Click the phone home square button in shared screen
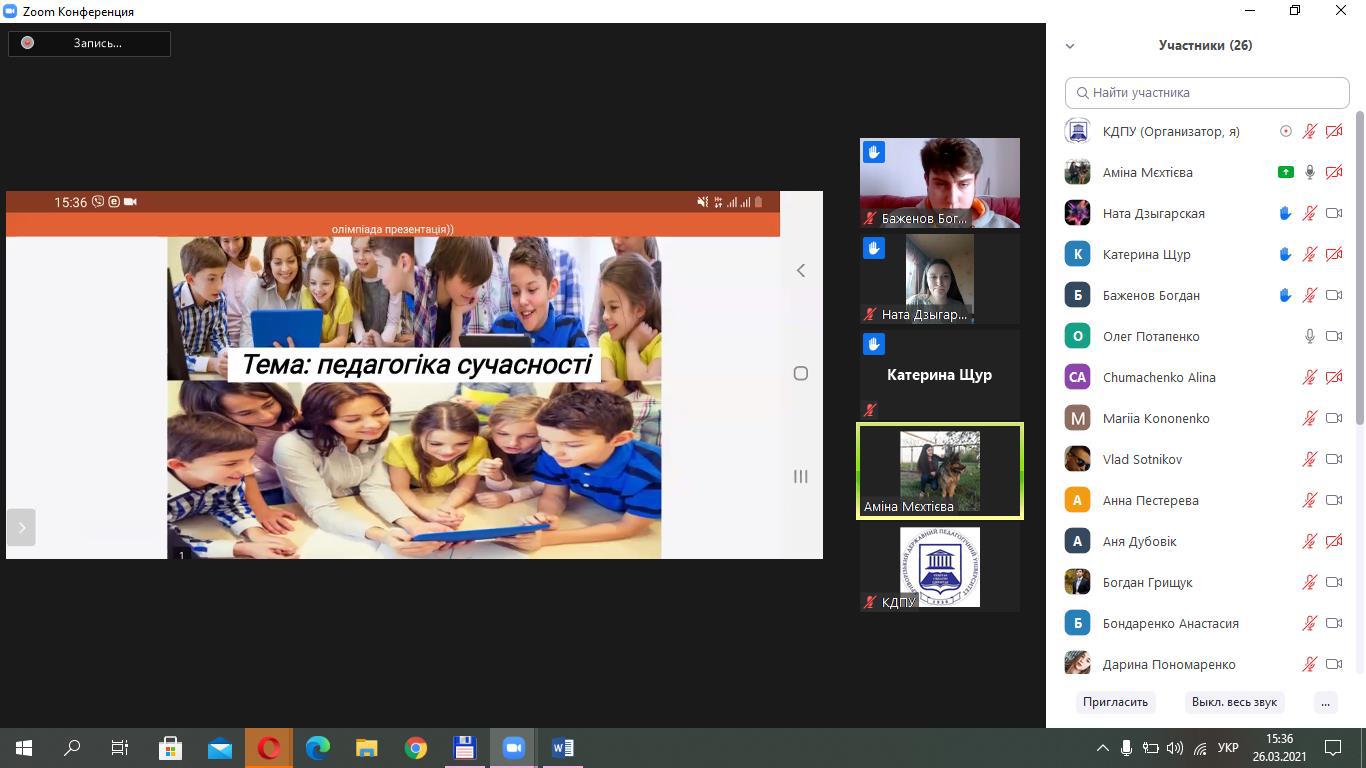The width and height of the screenshot is (1366, 768). 801,373
